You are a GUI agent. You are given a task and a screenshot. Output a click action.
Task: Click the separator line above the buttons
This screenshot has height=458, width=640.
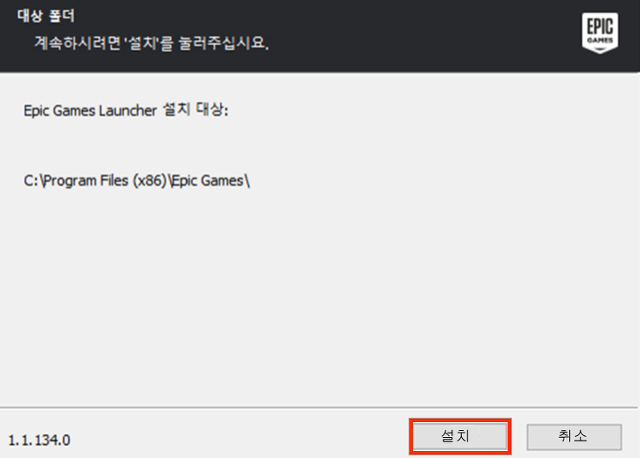pos(319,407)
